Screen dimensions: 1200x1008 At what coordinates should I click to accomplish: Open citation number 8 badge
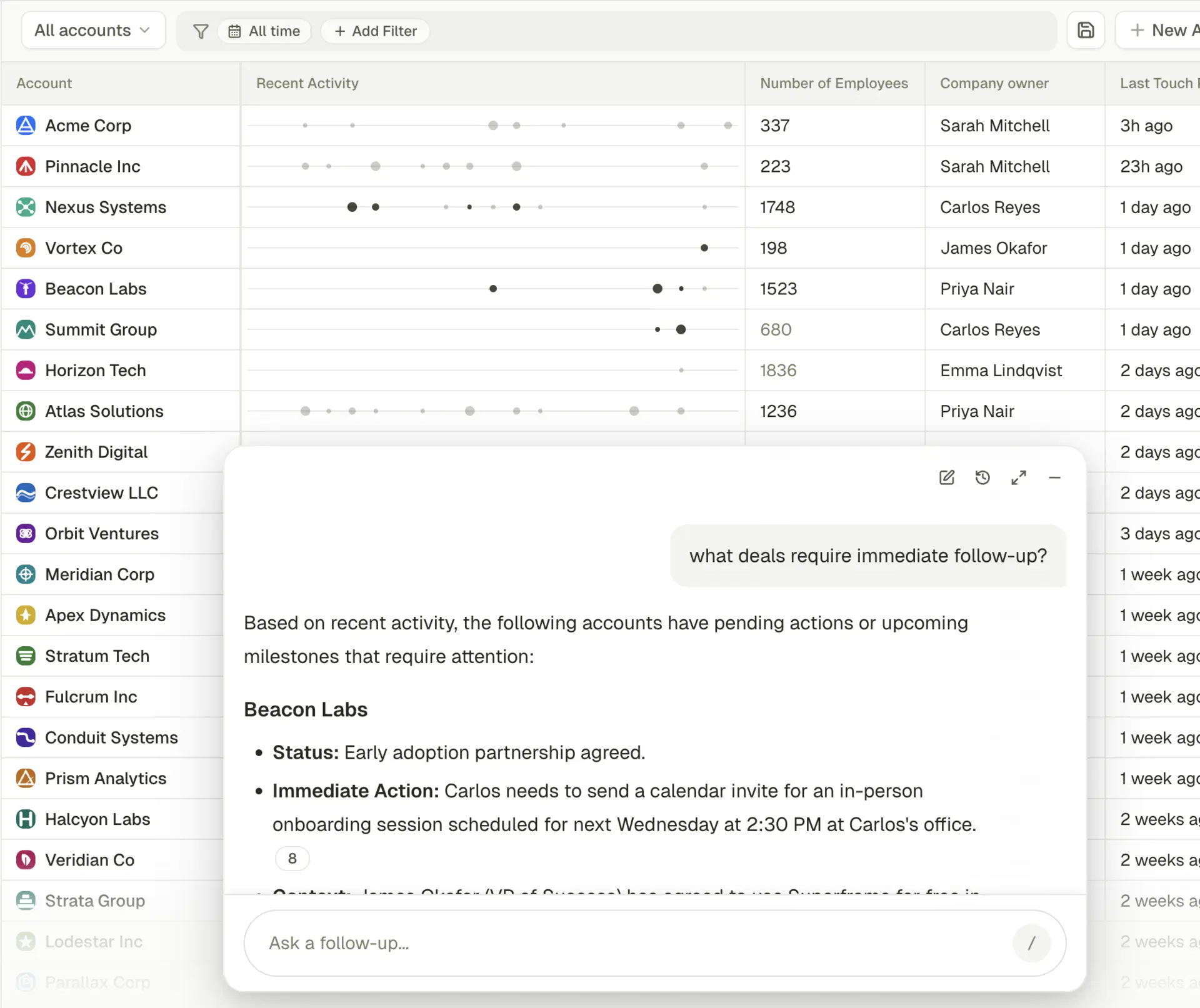(292, 859)
